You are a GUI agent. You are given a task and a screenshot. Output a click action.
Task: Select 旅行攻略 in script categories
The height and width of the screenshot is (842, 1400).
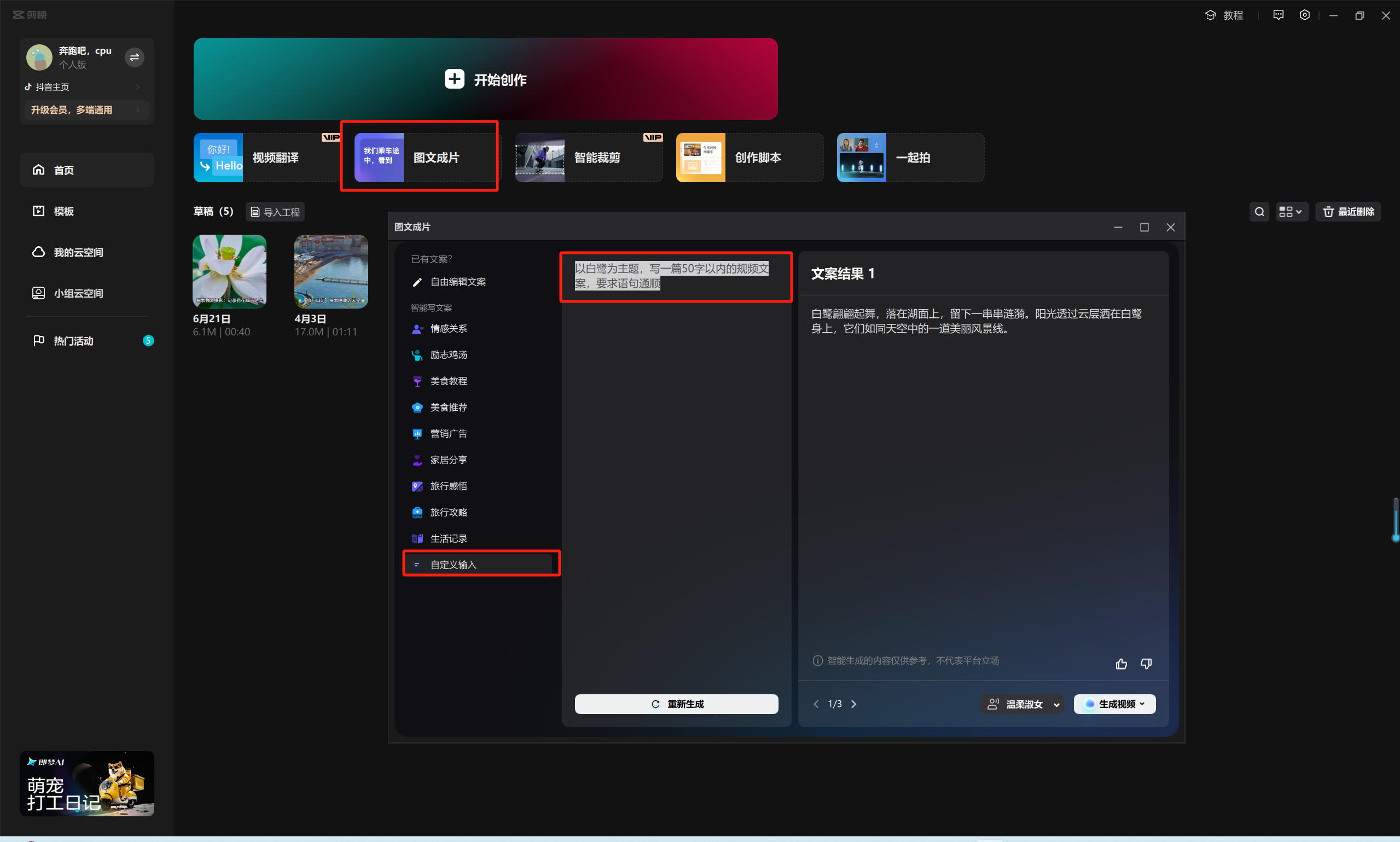448,512
